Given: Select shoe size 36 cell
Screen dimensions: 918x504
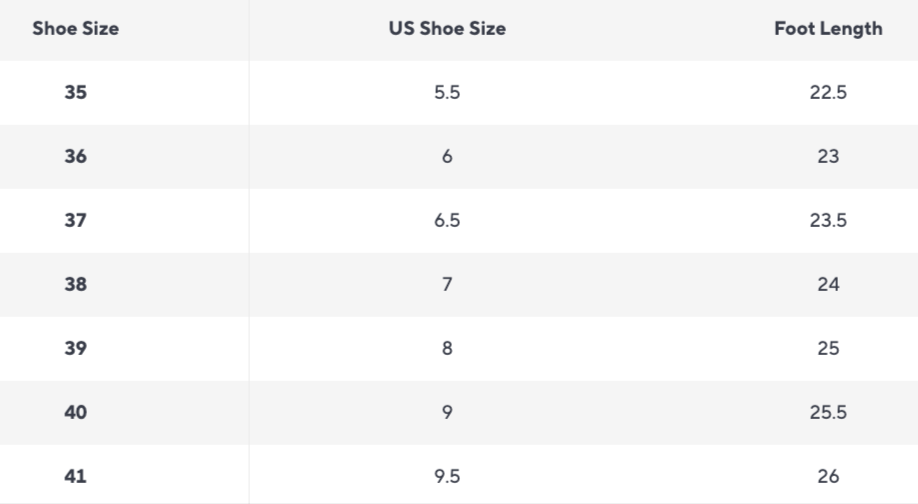Looking at the screenshot, I should [x=75, y=157].
